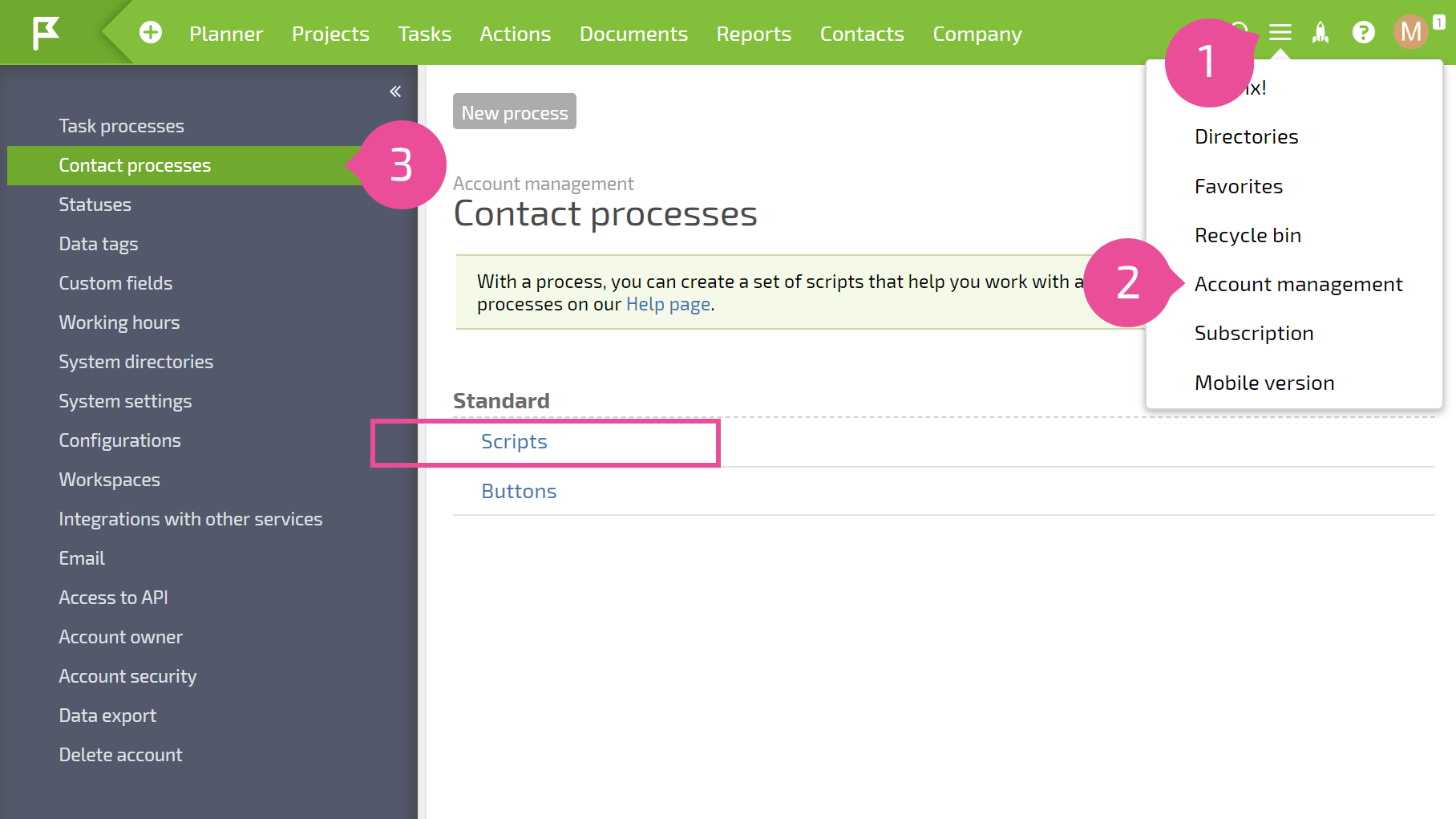Click the notification badge on avatar
The height and width of the screenshot is (819, 1456).
click(x=1439, y=22)
